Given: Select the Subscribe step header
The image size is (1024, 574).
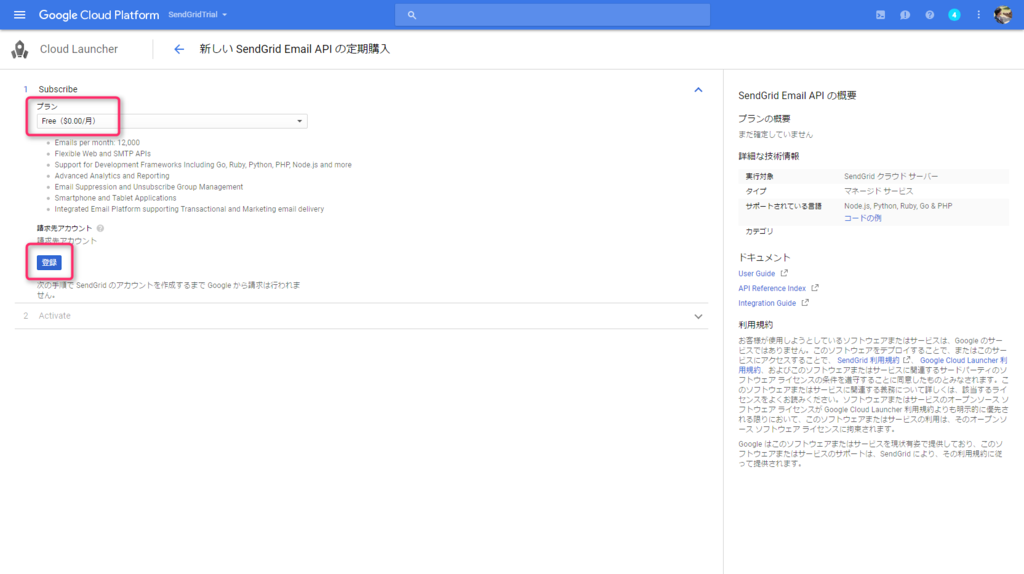Looking at the screenshot, I should (361, 89).
